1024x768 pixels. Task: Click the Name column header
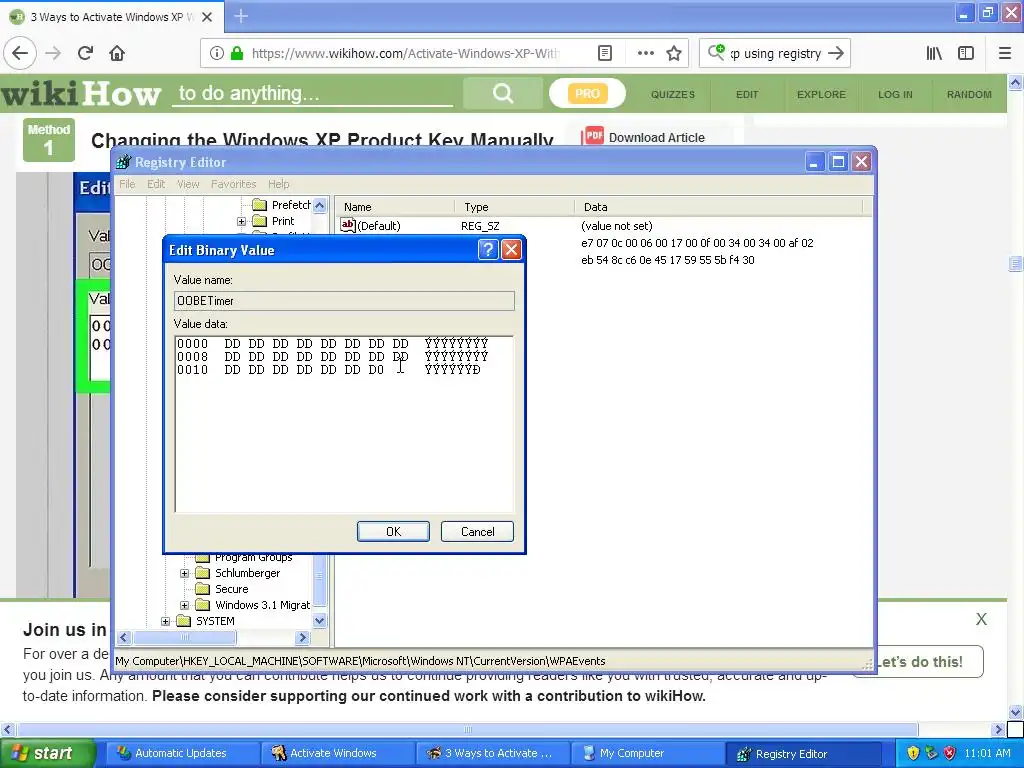pyautogui.click(x=394, y=207)
